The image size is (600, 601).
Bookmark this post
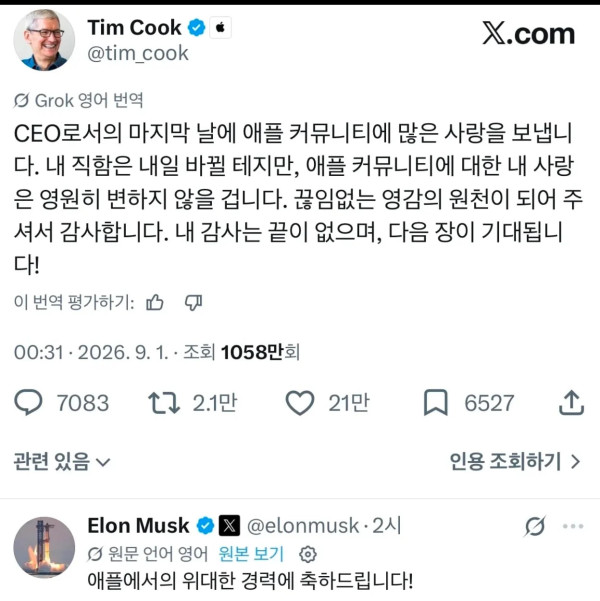point(436,402)
